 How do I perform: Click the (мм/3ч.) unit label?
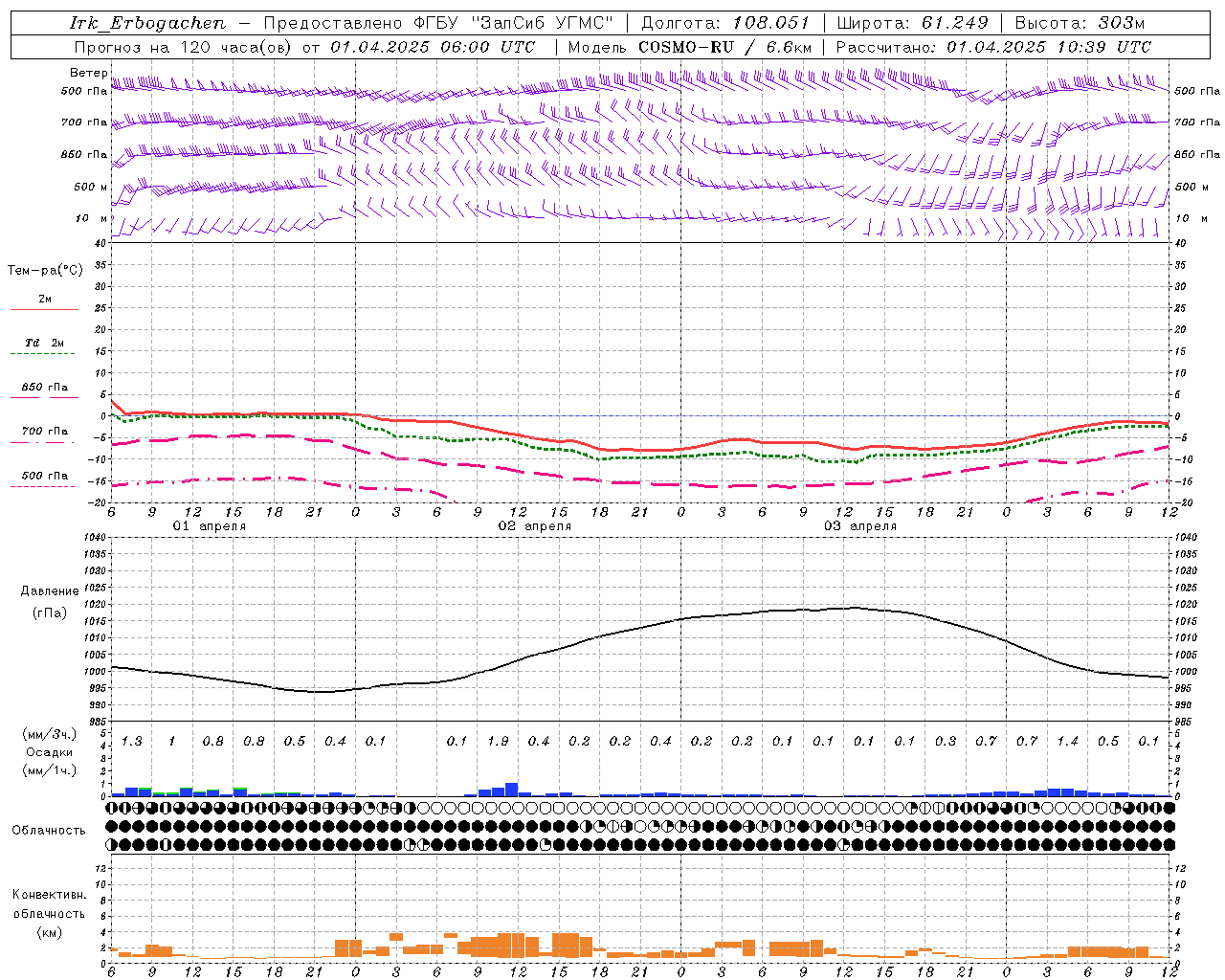[50, 734]
